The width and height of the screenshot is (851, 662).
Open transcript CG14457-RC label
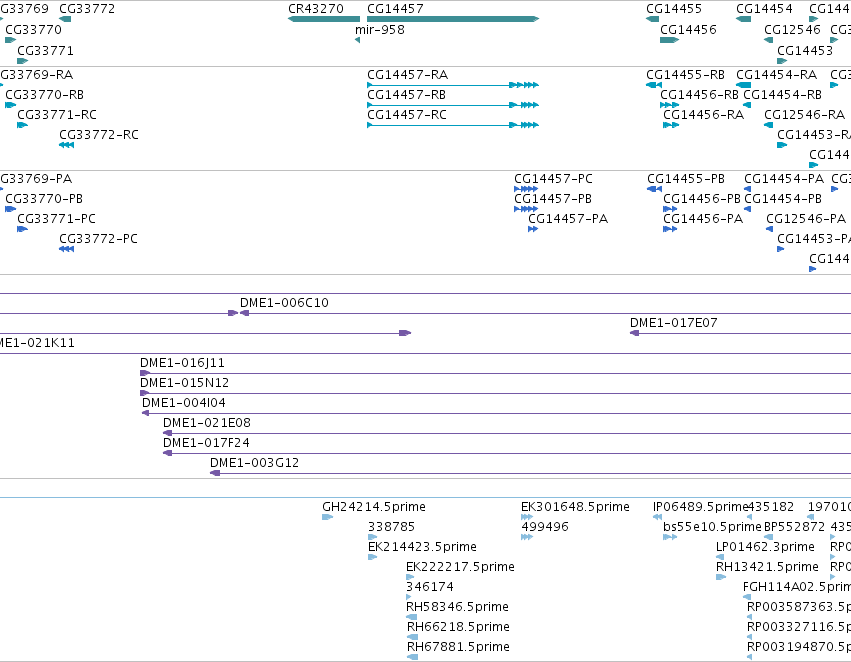coord(407,115)
